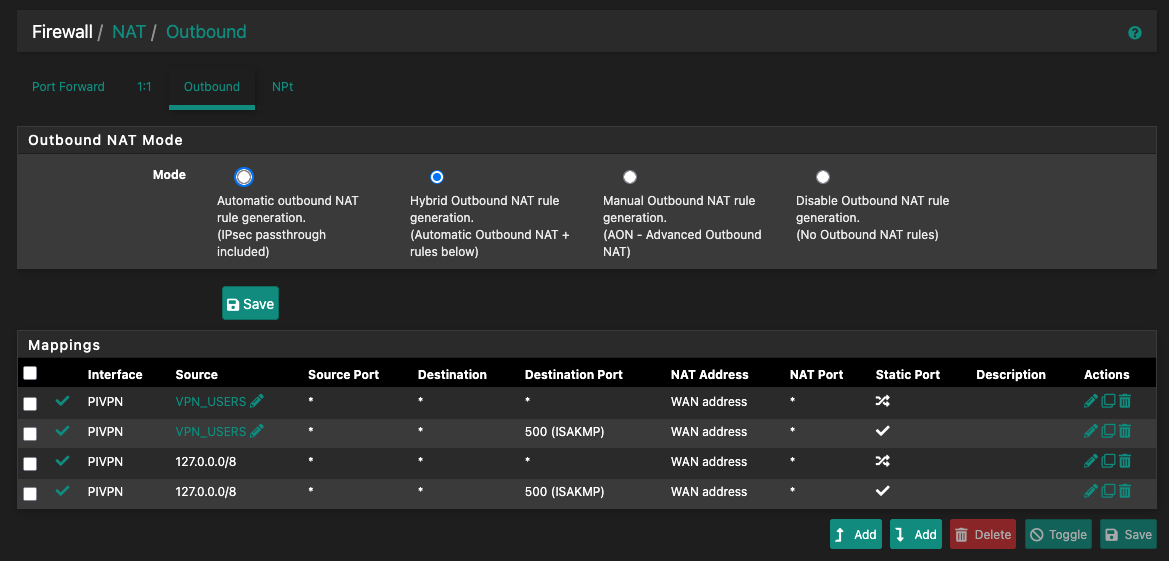The image size is (1169, 561).
Task: Click 500 (ISAKMP) port in 127.0.0.0/8 row
Action: click(x=564, y=492)
